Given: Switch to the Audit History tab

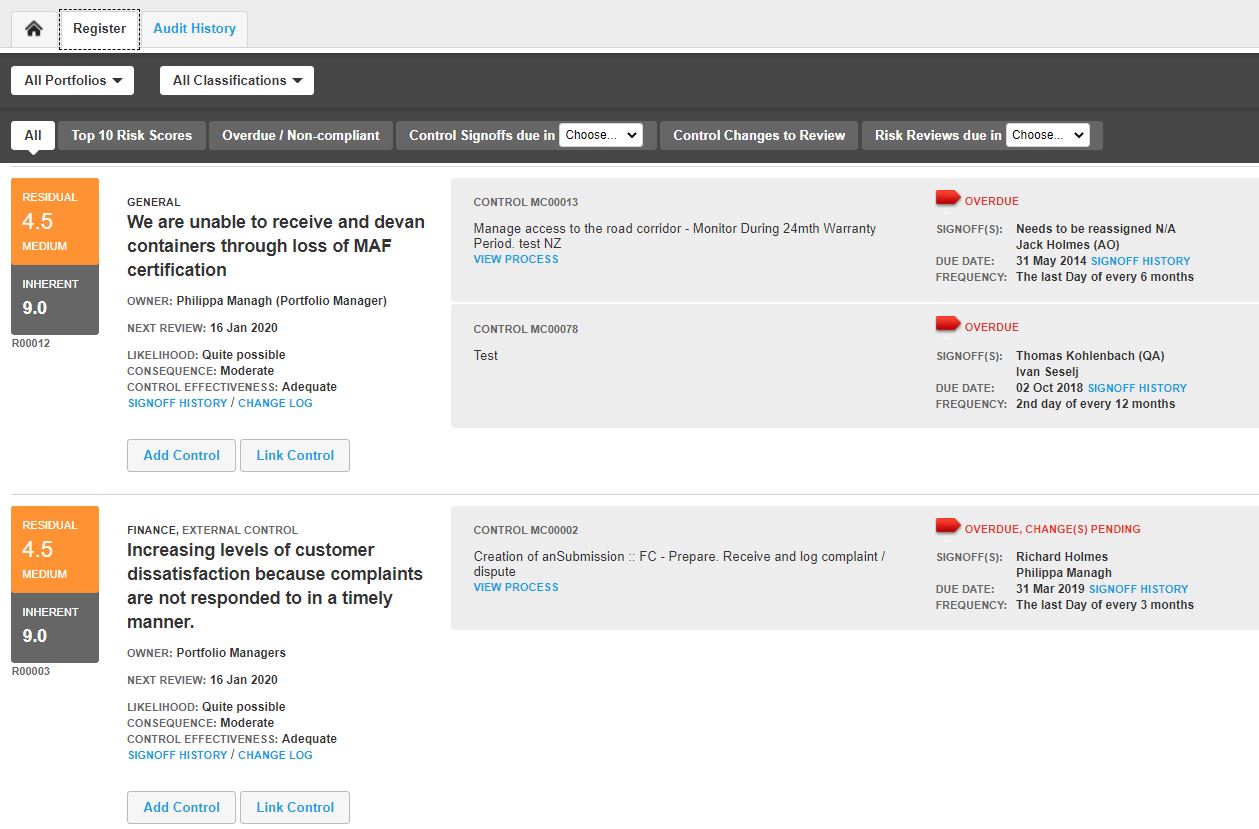Looking at the screenshot, I should 194,28.
